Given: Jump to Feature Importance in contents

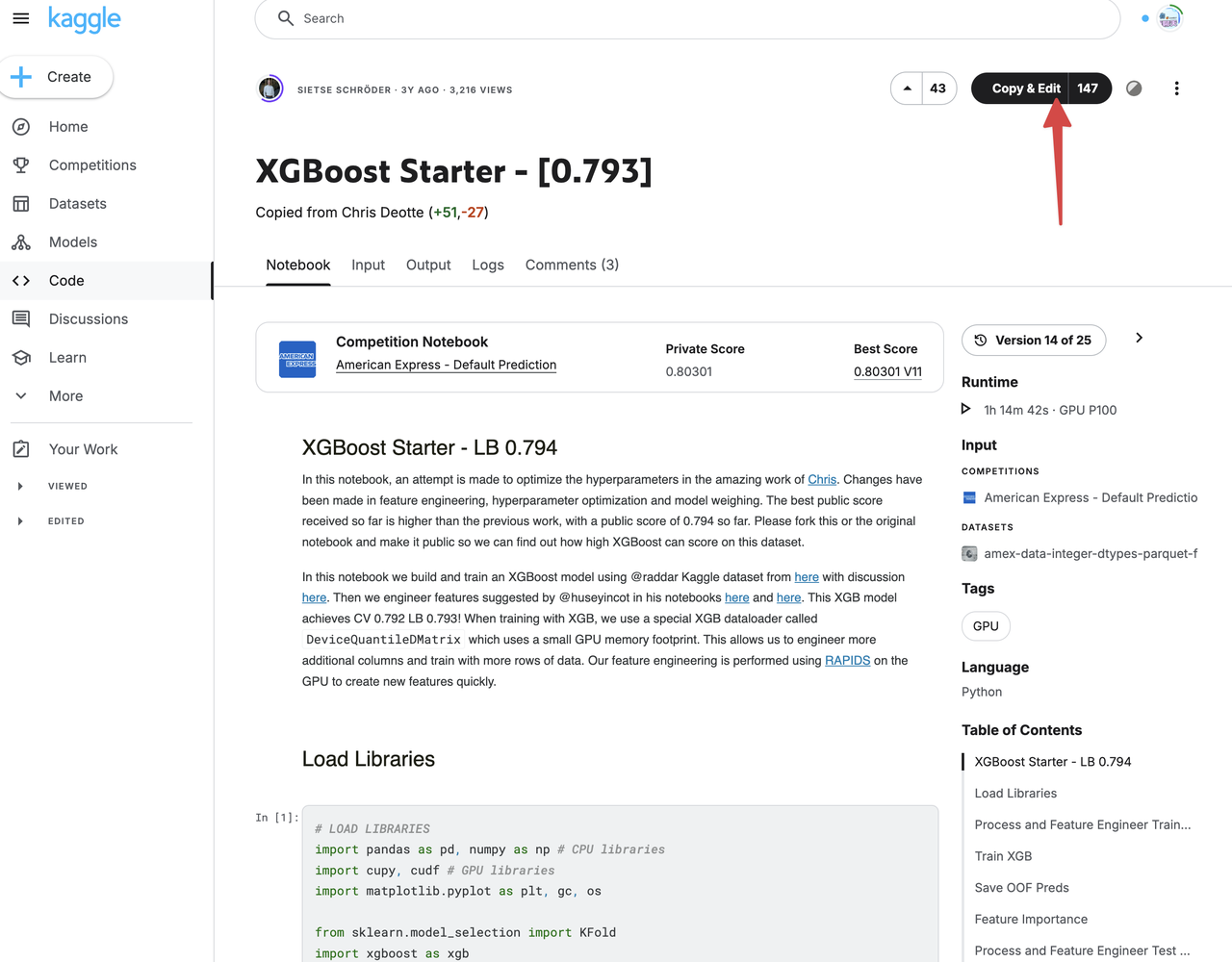Looking at the screenshot, I should [x=1031, y=921].
